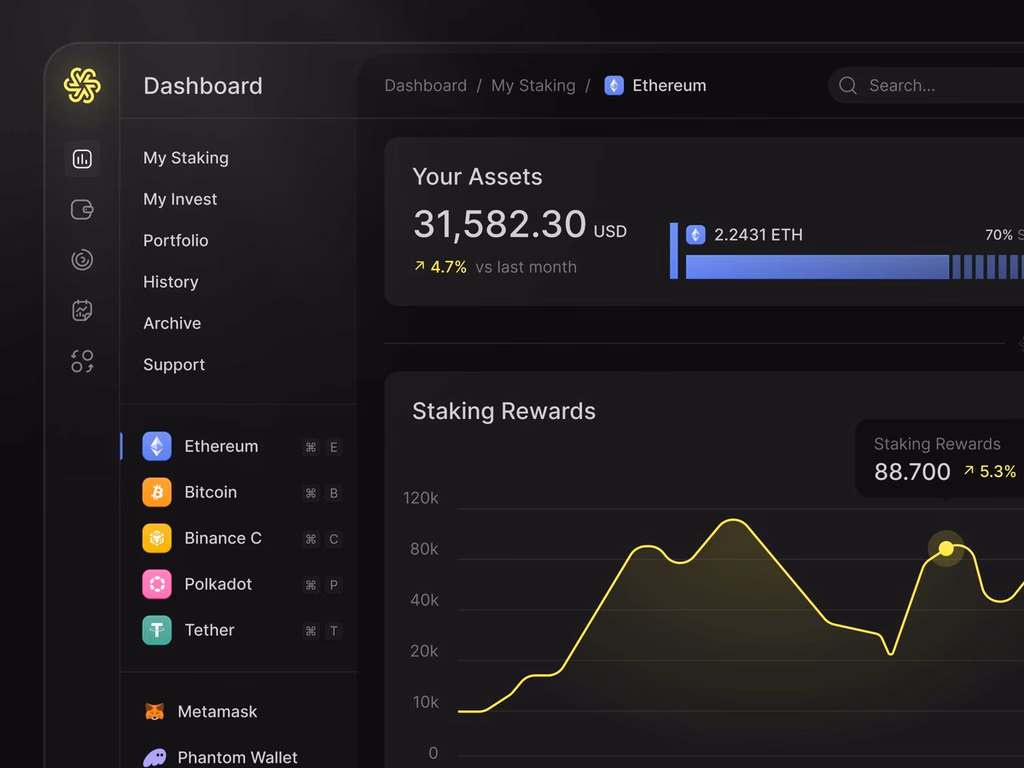Click the C shortcut key badge beside Binance C
Image resolution: width=1024 pixels, height=768 pixels.
coord(334,539)
